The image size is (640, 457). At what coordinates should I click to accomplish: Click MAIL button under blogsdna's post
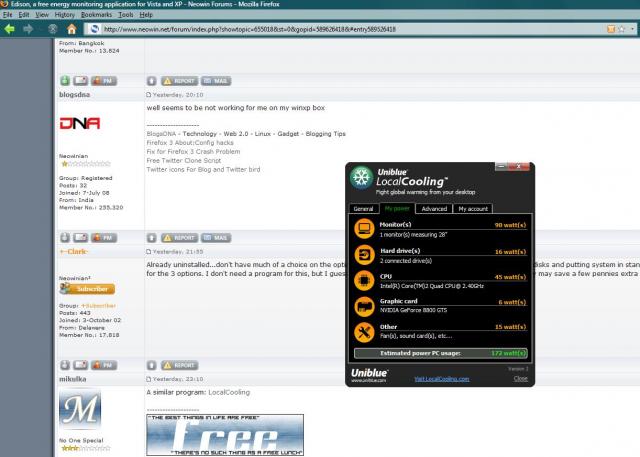216,237
